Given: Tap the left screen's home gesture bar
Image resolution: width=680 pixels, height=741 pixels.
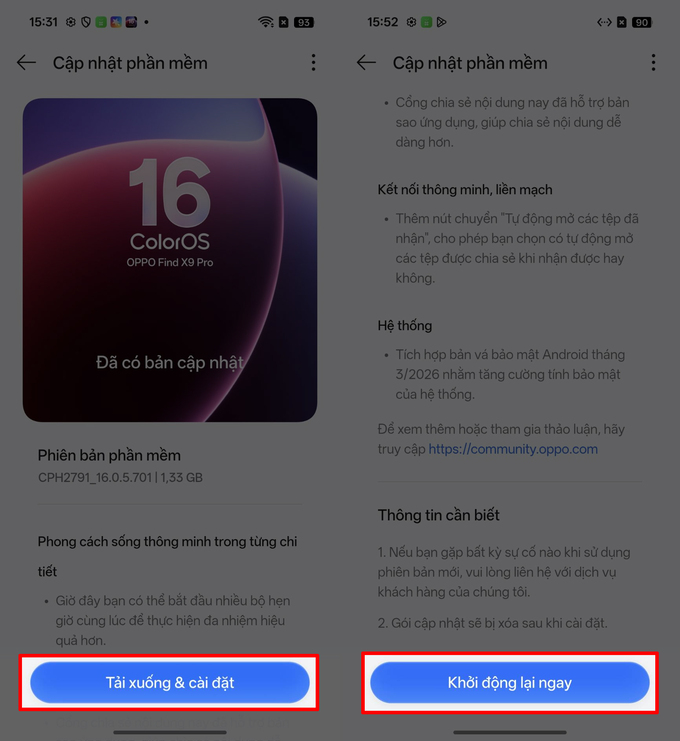Looking at the screenshot, I should pos(170,732).
